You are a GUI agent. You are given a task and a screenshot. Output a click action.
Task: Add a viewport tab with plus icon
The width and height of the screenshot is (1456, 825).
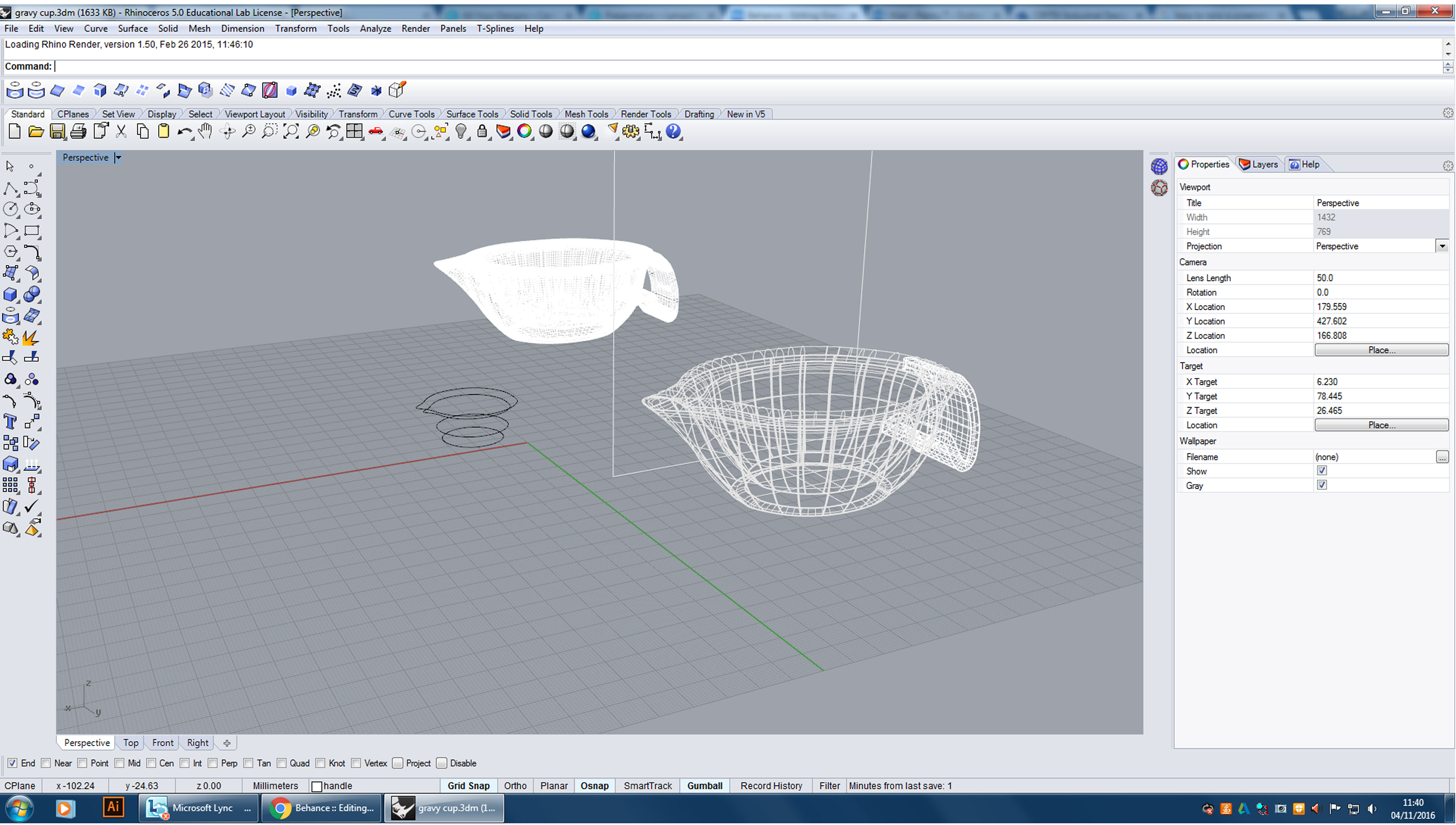pos(227,743)
